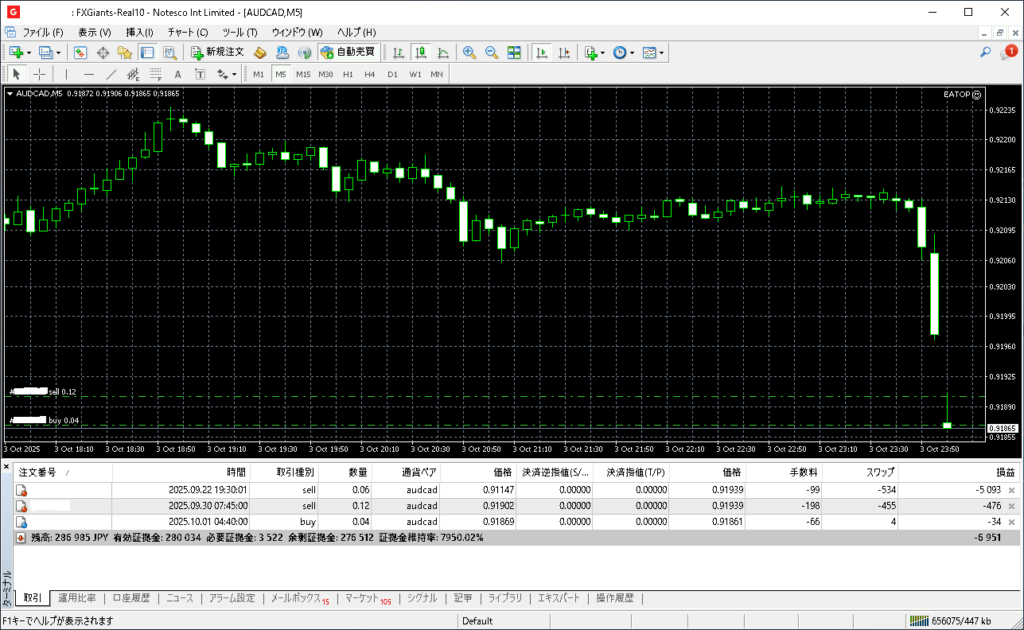Switch chart to candlestick display mode
1024x630 pixels.
(x=421, y=52)
